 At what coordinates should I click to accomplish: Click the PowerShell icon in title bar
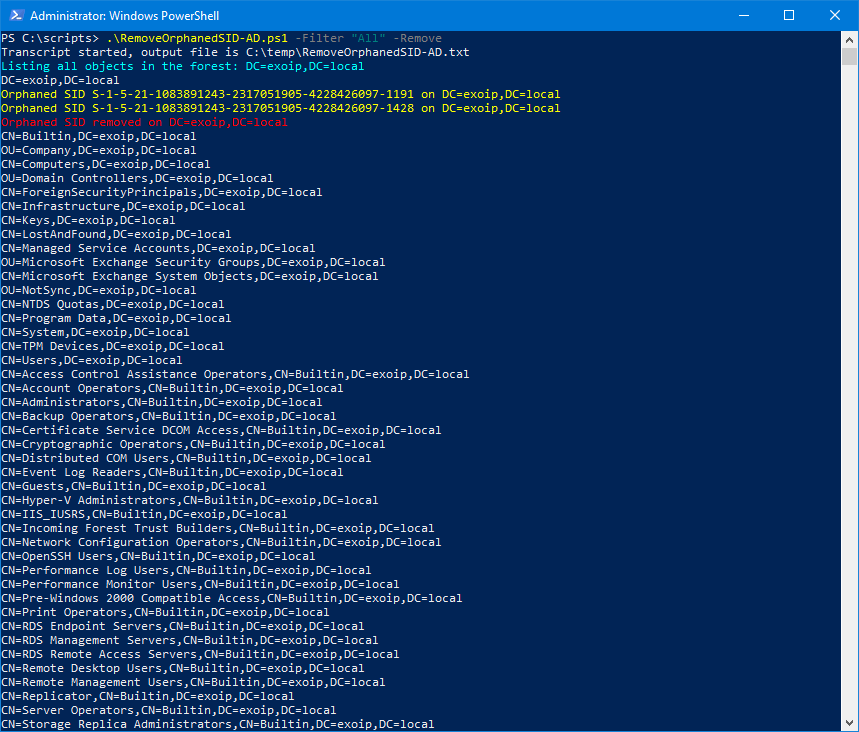[x=16, y=15]
